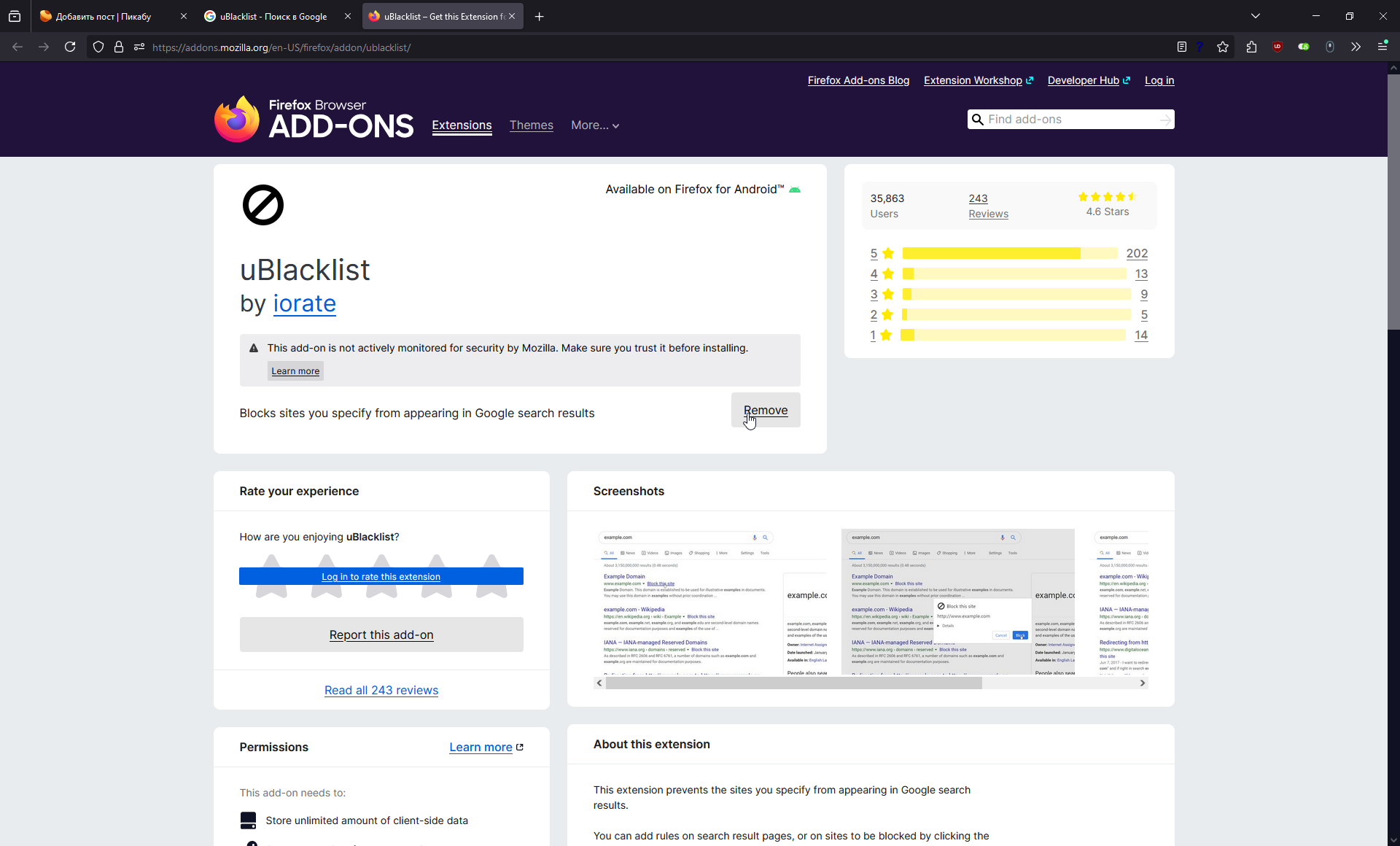
Task: Open the Firefox Add-ons Blog link
Action: click(858, 80)
